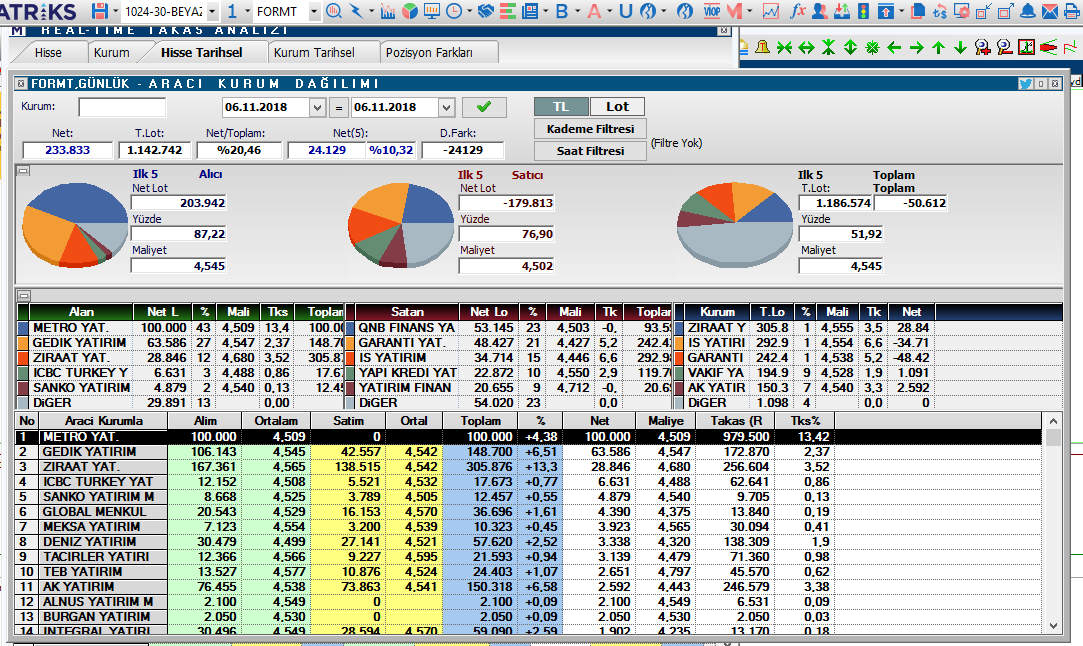Click the traffic light icon
Screen dimensions: 1083x646
863,11
